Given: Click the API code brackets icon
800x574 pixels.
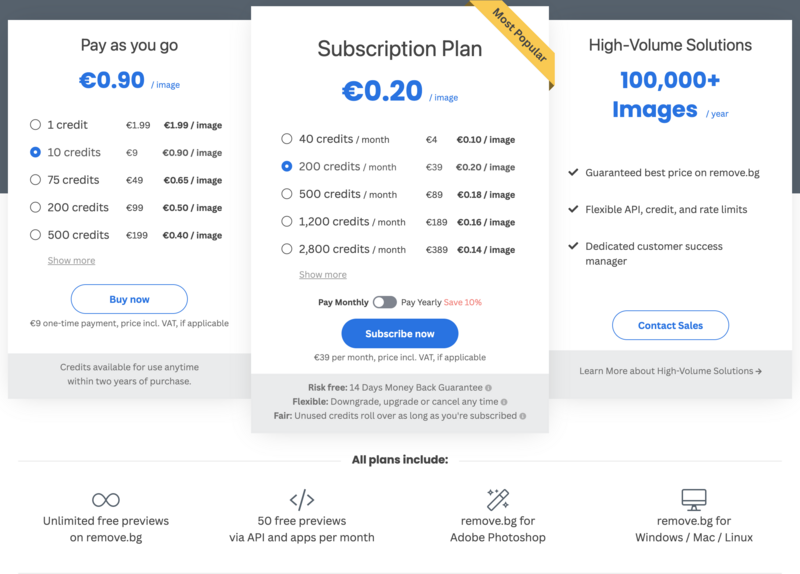Looking at the screenshot, I should coord(302,499).
